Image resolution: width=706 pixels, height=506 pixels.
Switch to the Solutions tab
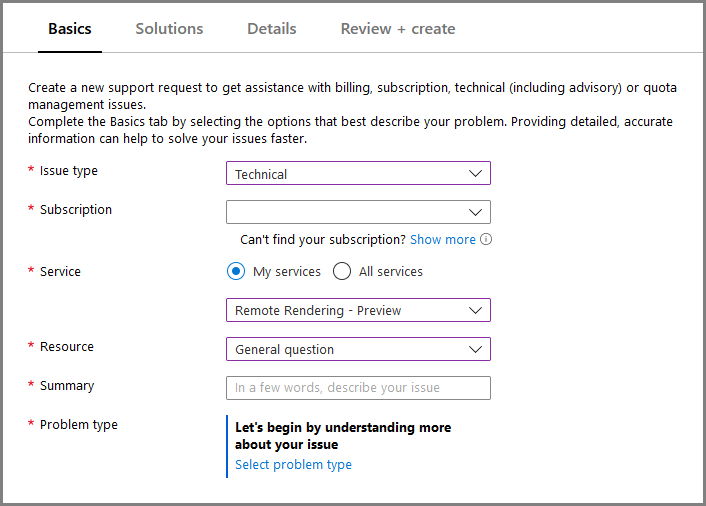169,29
